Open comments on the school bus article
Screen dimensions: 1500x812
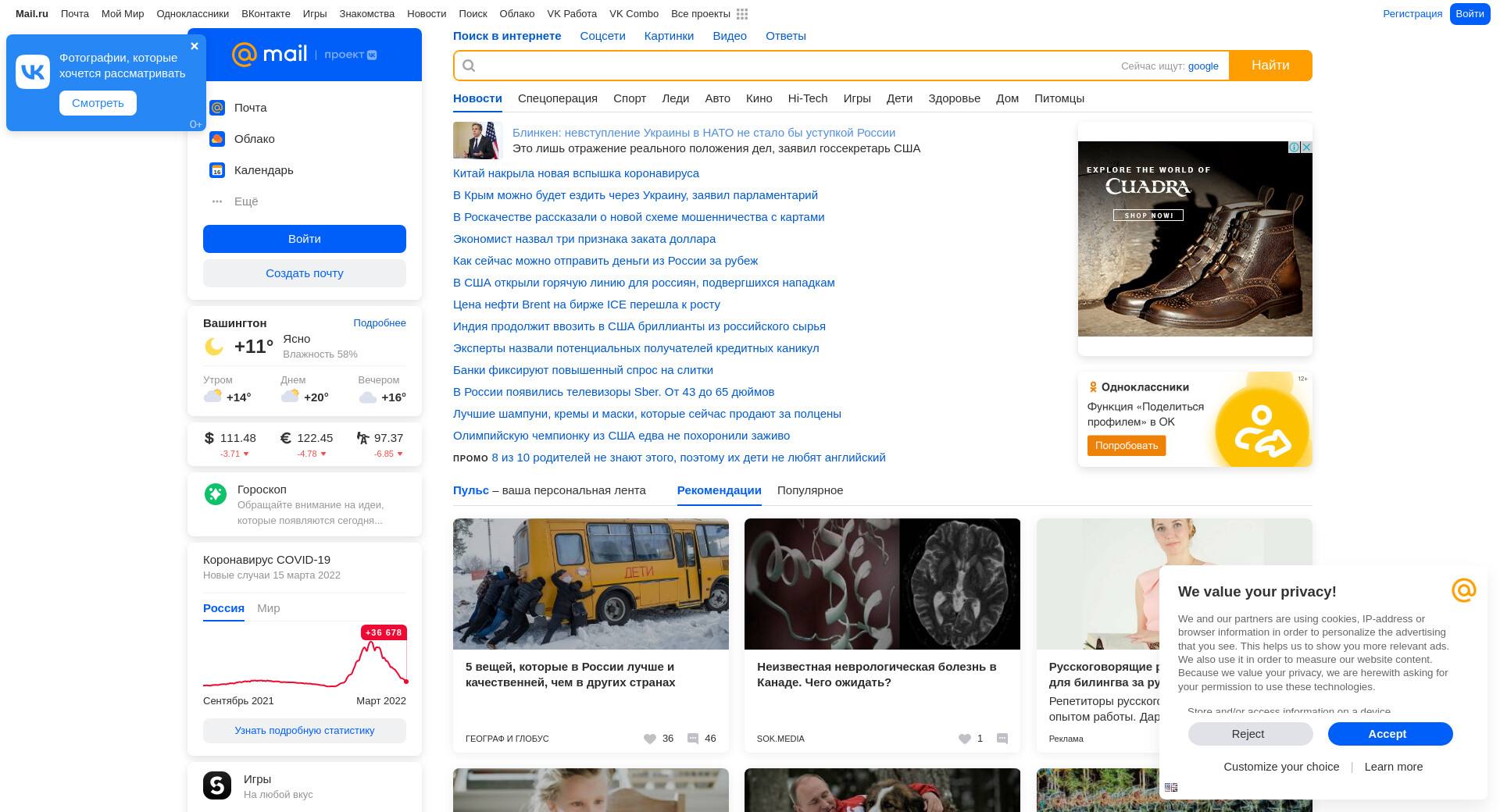tap(693, 739)
